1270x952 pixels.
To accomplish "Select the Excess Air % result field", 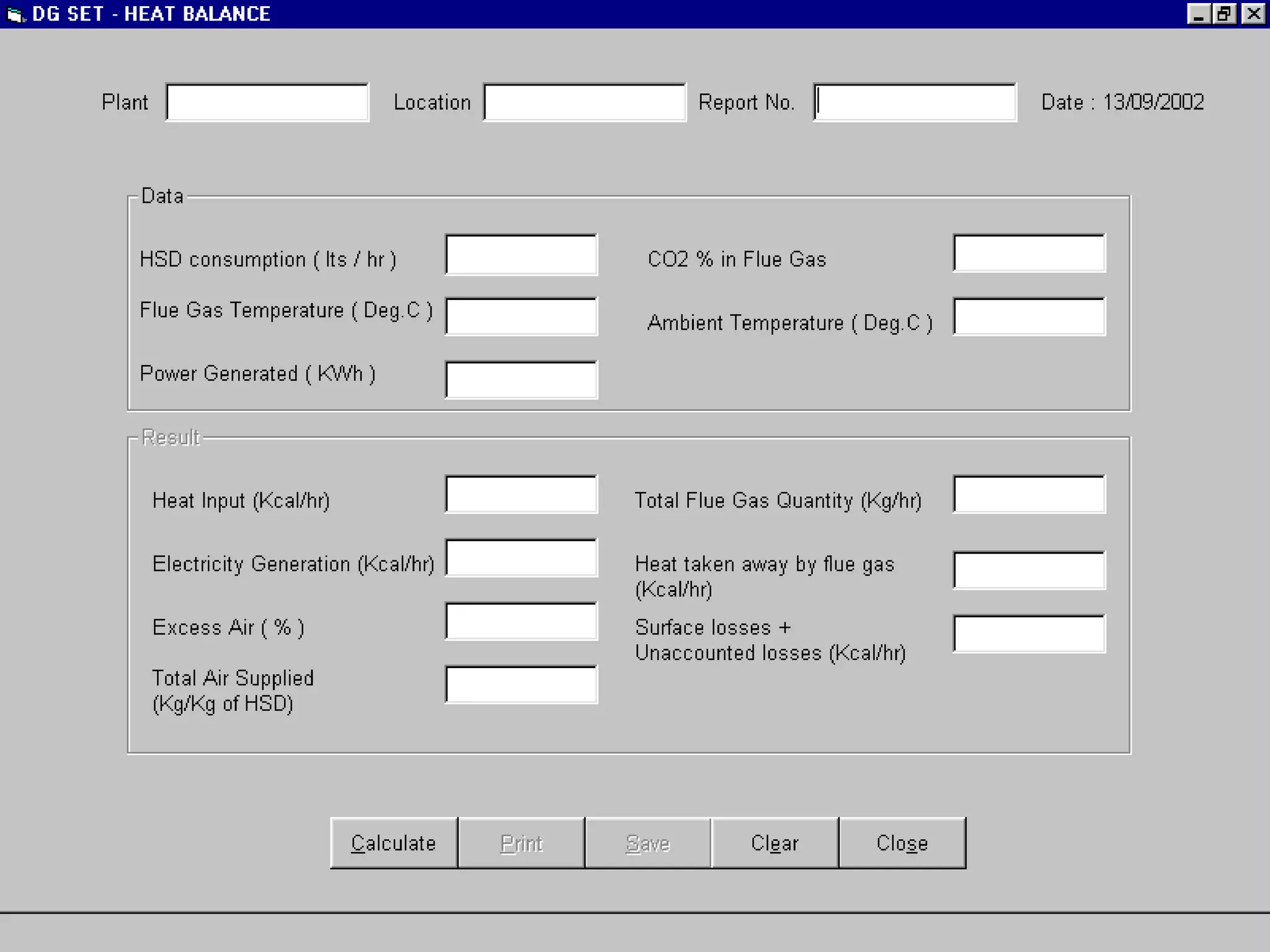I will pyautogui.click(x=521, y=621).
